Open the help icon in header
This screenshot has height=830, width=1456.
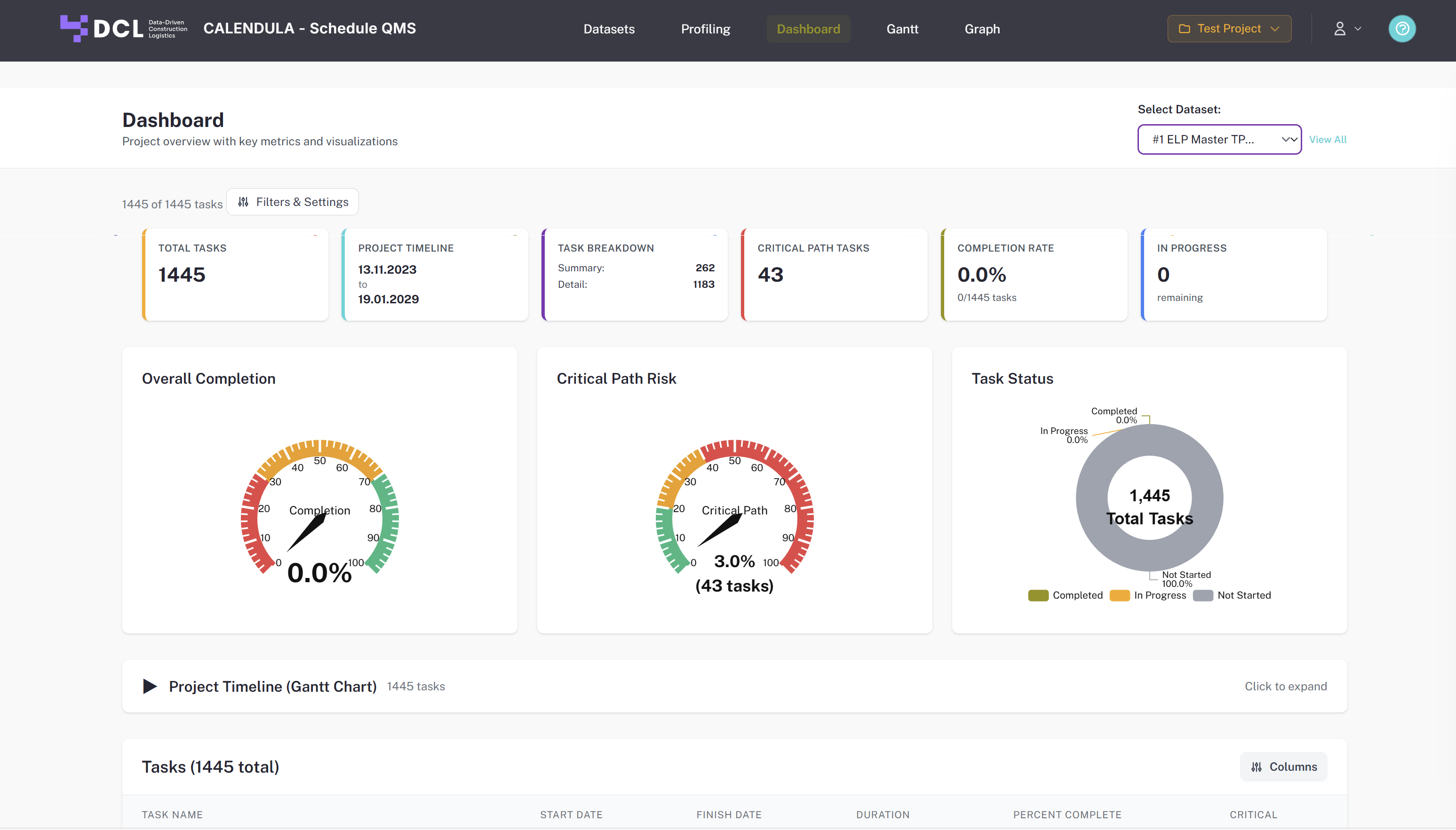click(x=1402, y=29)
